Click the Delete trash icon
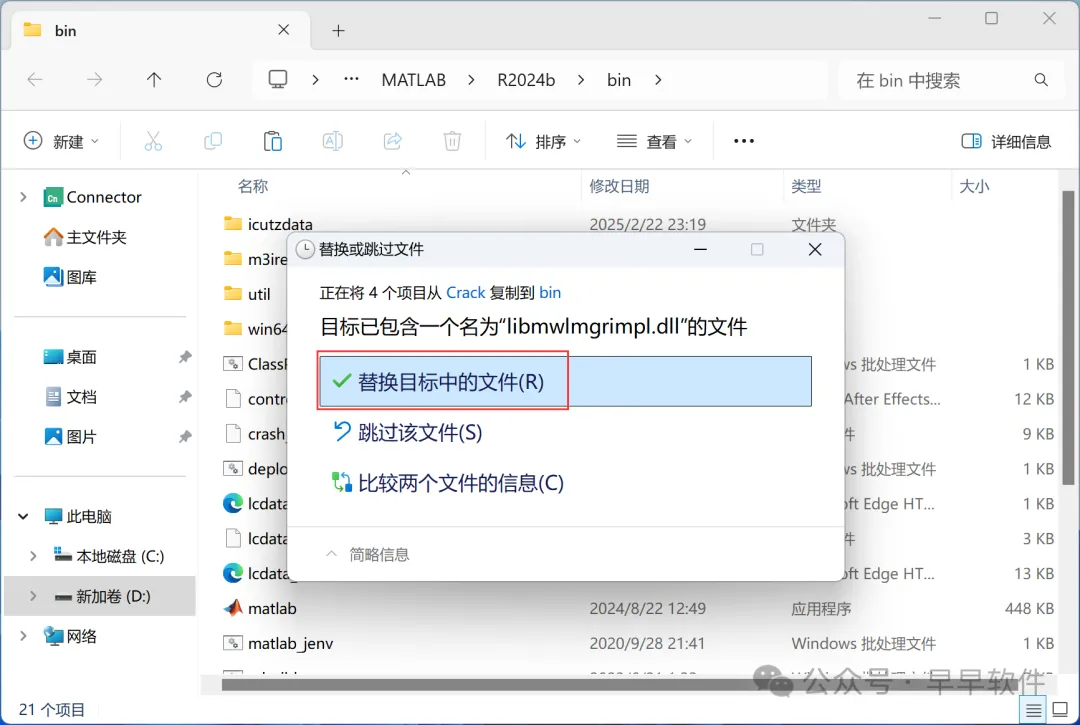The width and height of the screenshot is (1080, 725). coord(452,141)
